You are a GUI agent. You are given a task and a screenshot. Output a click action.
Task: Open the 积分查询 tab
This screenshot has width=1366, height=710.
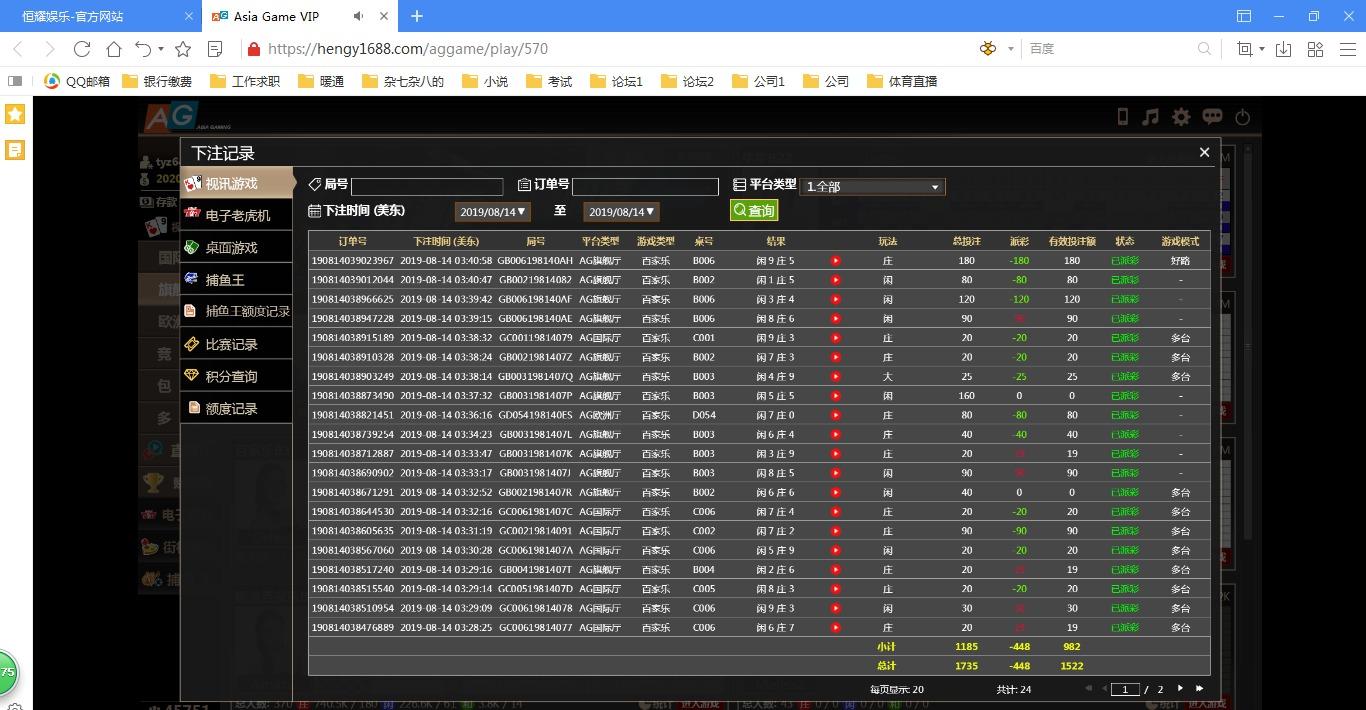231,376
